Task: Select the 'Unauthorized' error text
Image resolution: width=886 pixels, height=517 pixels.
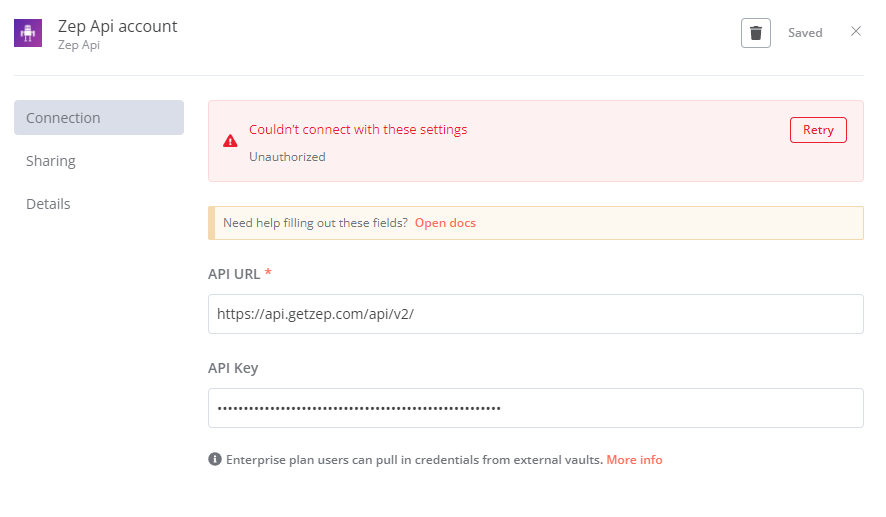Action: (x=287, y=157)
